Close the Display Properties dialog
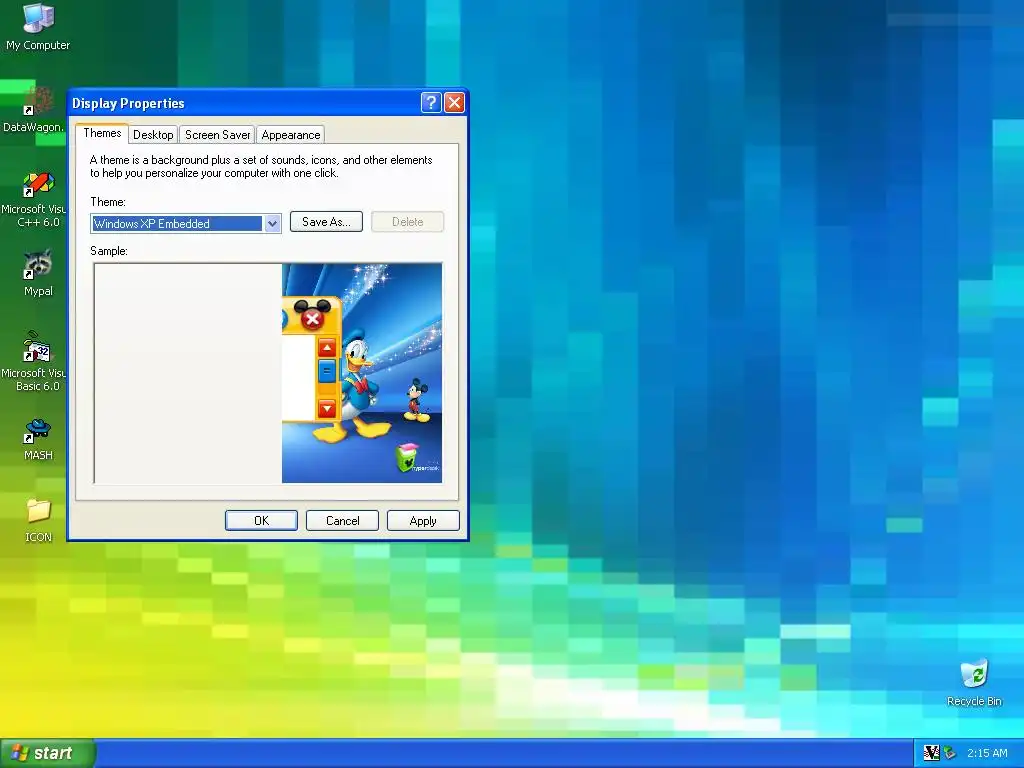Image resolution: width=1024 pixels, height=768 pixels. tap(454, 103)
